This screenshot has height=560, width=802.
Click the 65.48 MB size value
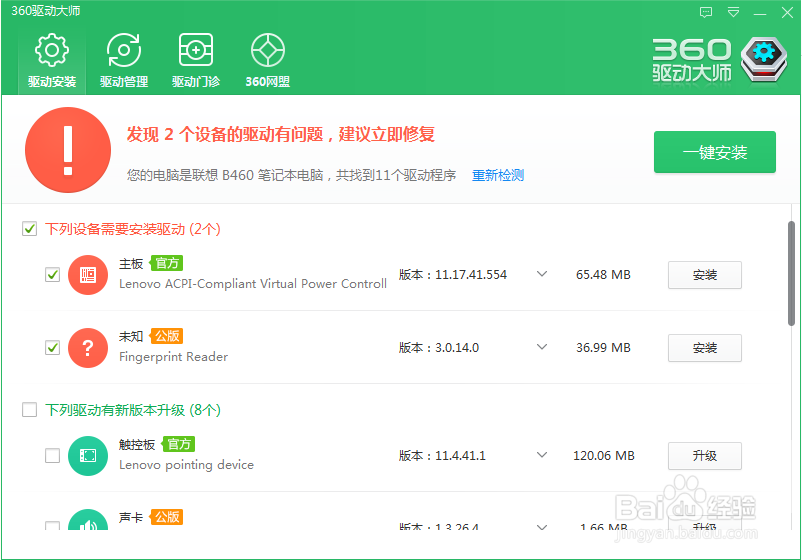[x=603, y=275]
